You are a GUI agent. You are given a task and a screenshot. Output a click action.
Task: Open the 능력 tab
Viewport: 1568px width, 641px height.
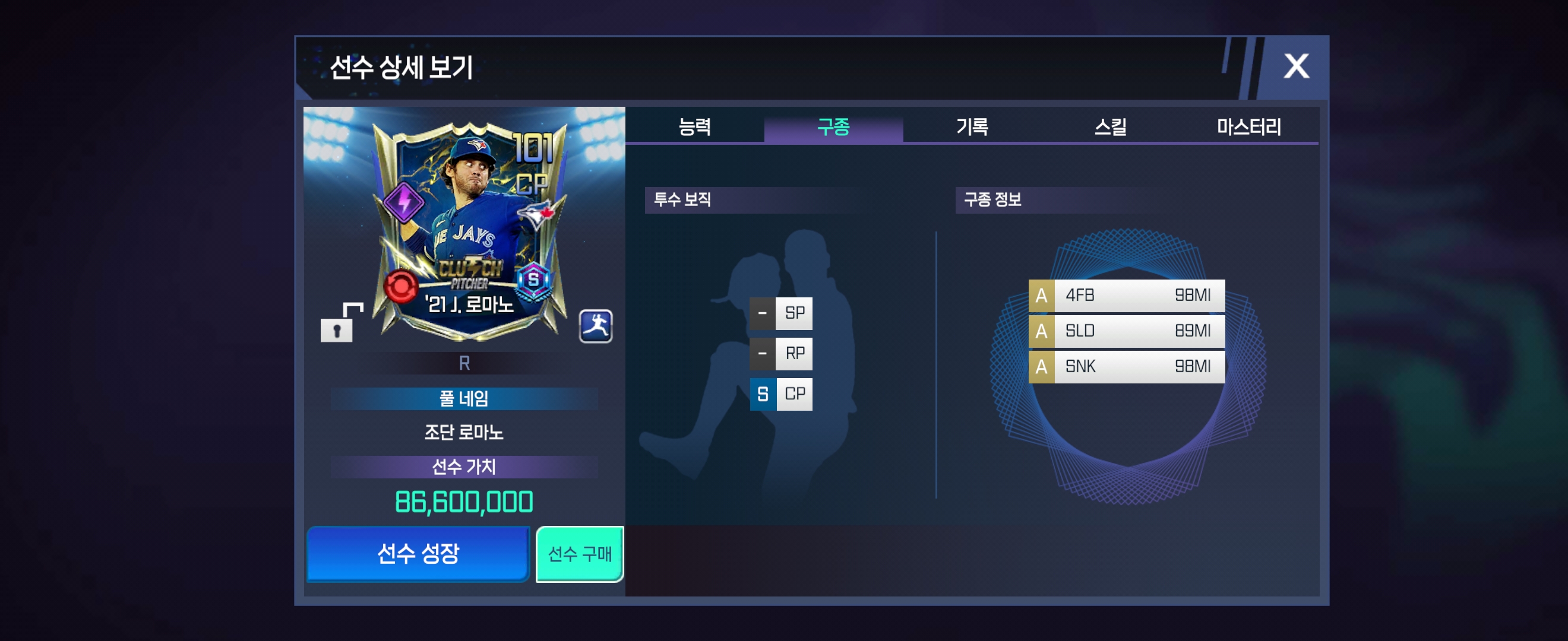(x=694, y=126)
